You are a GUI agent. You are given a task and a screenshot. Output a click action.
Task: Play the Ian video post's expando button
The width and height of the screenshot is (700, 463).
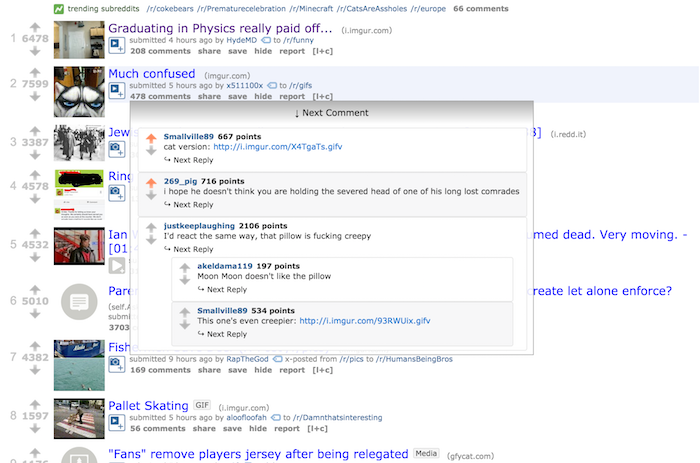pos(117,266)
